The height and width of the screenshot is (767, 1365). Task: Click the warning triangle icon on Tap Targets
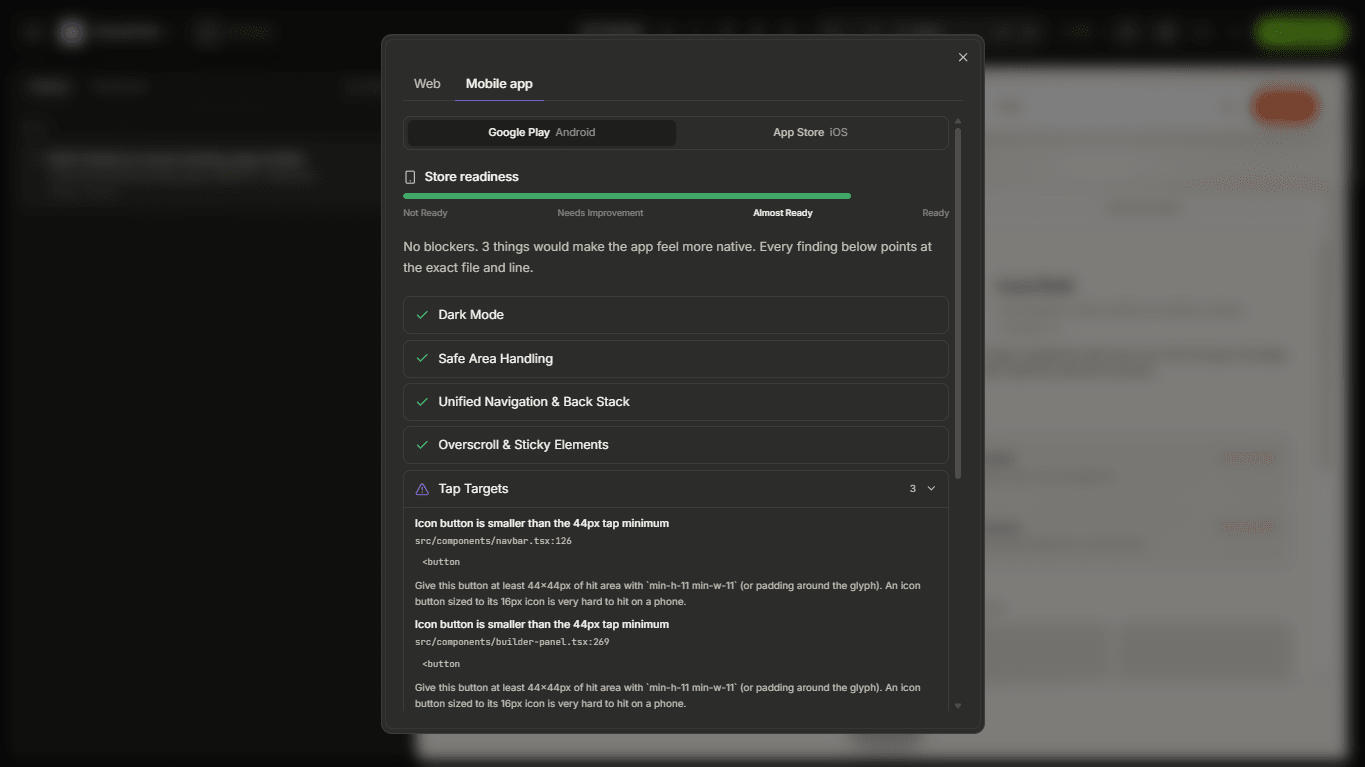pyautogui.click(x=422, y=489)
